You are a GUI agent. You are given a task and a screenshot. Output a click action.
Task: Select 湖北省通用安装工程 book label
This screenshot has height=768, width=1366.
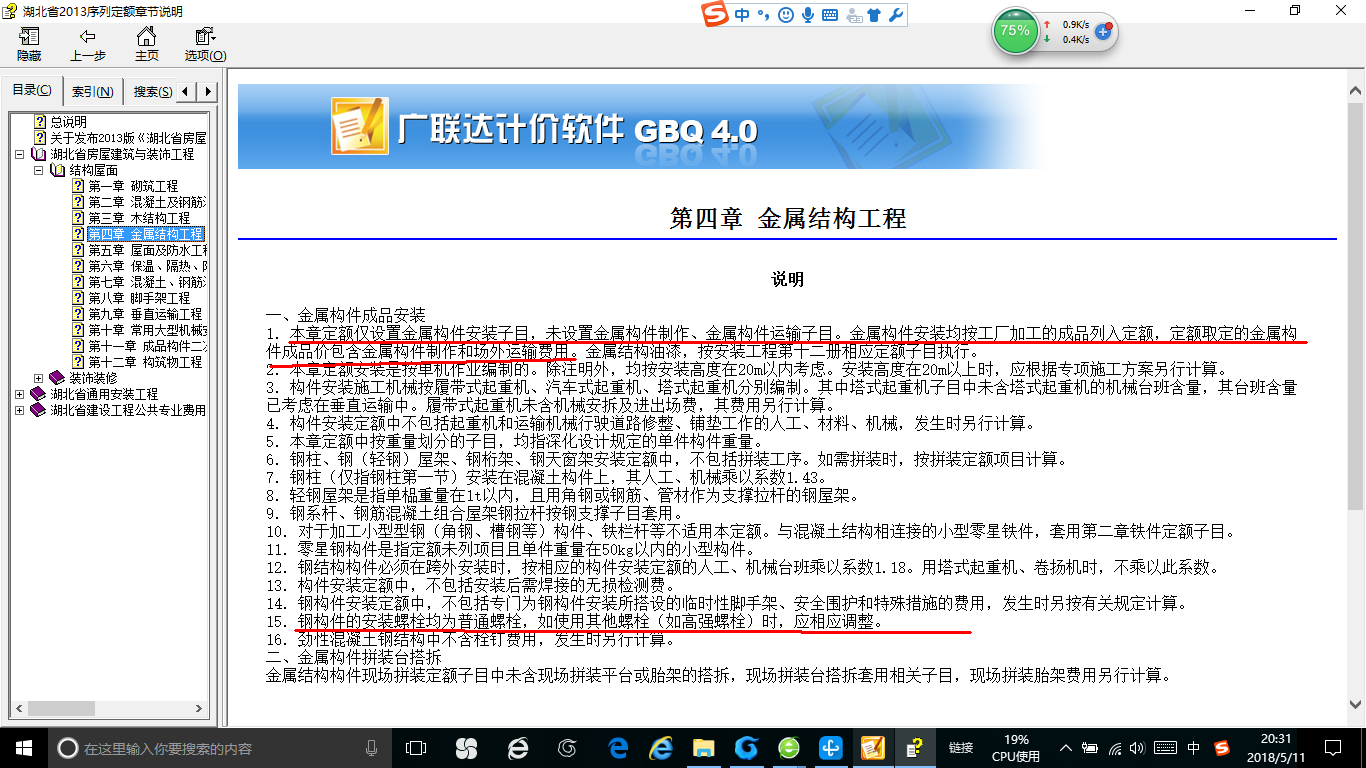coord(104,394)
